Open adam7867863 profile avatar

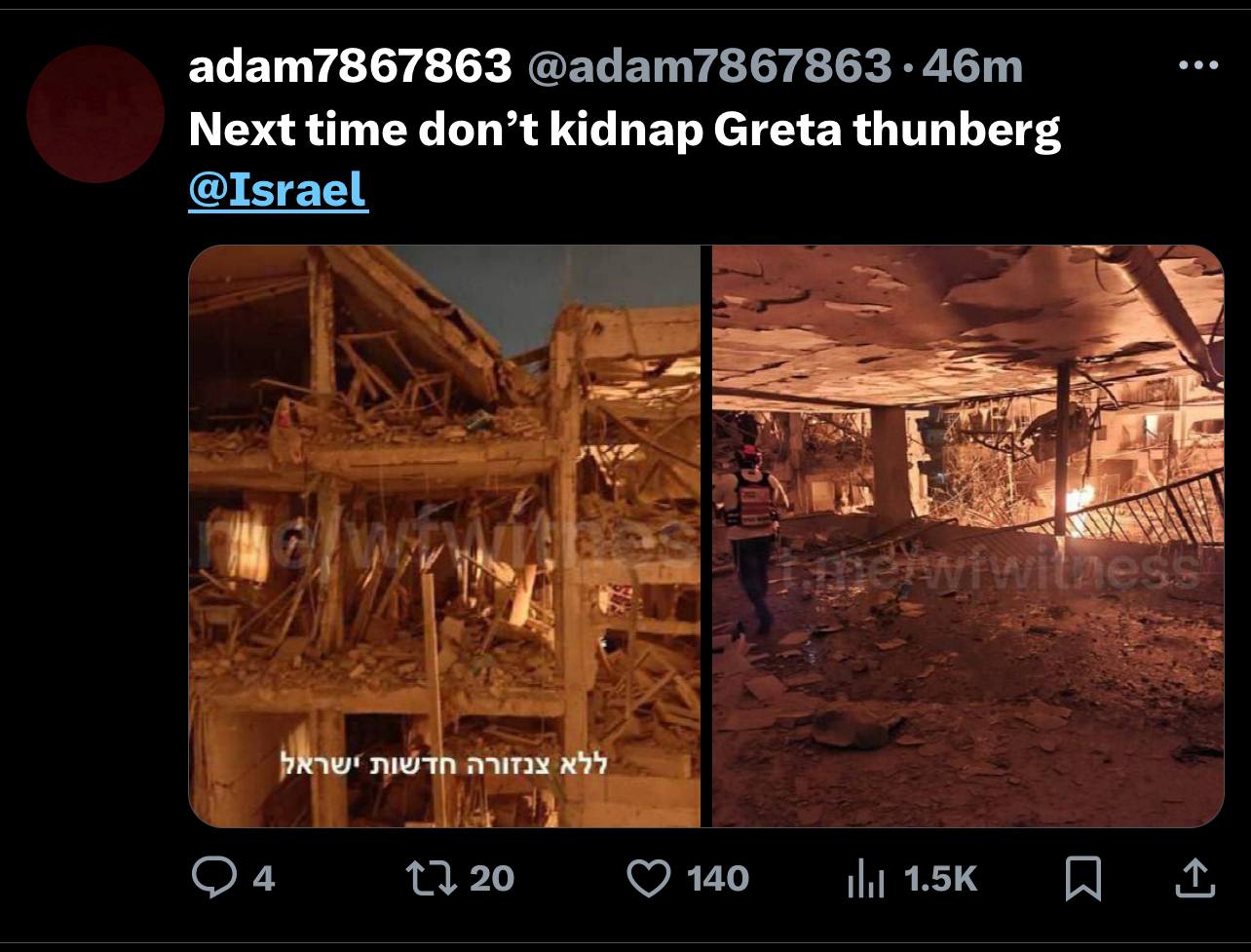point(95,113)
